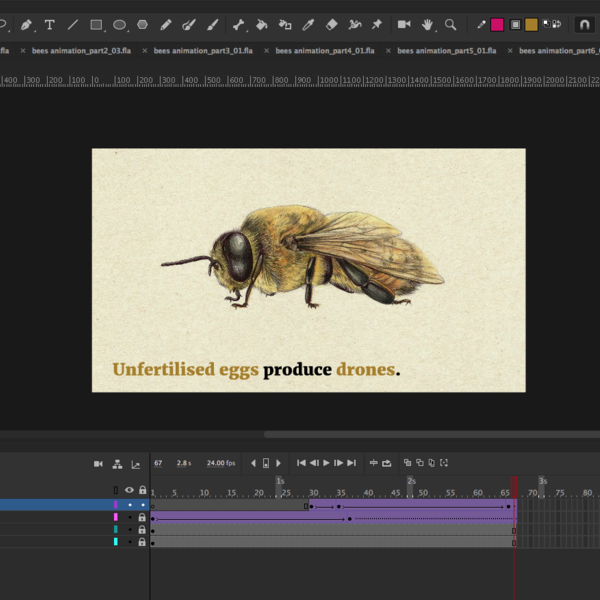Click the current frame number 67 field
Image resolution: width=600 pixels, height=600 pixels.
(x=158, y=463)
